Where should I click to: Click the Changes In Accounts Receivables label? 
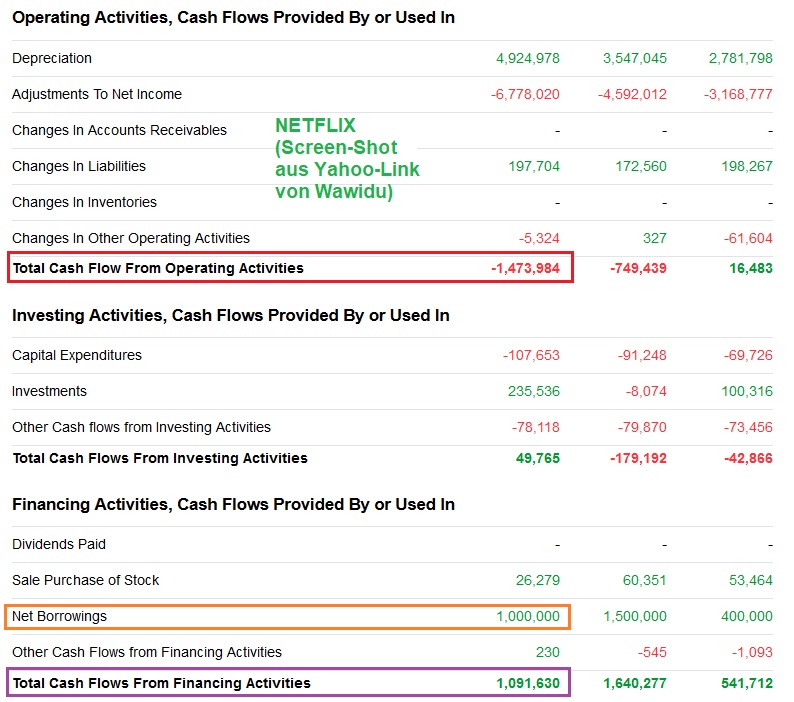coord(119,130)
